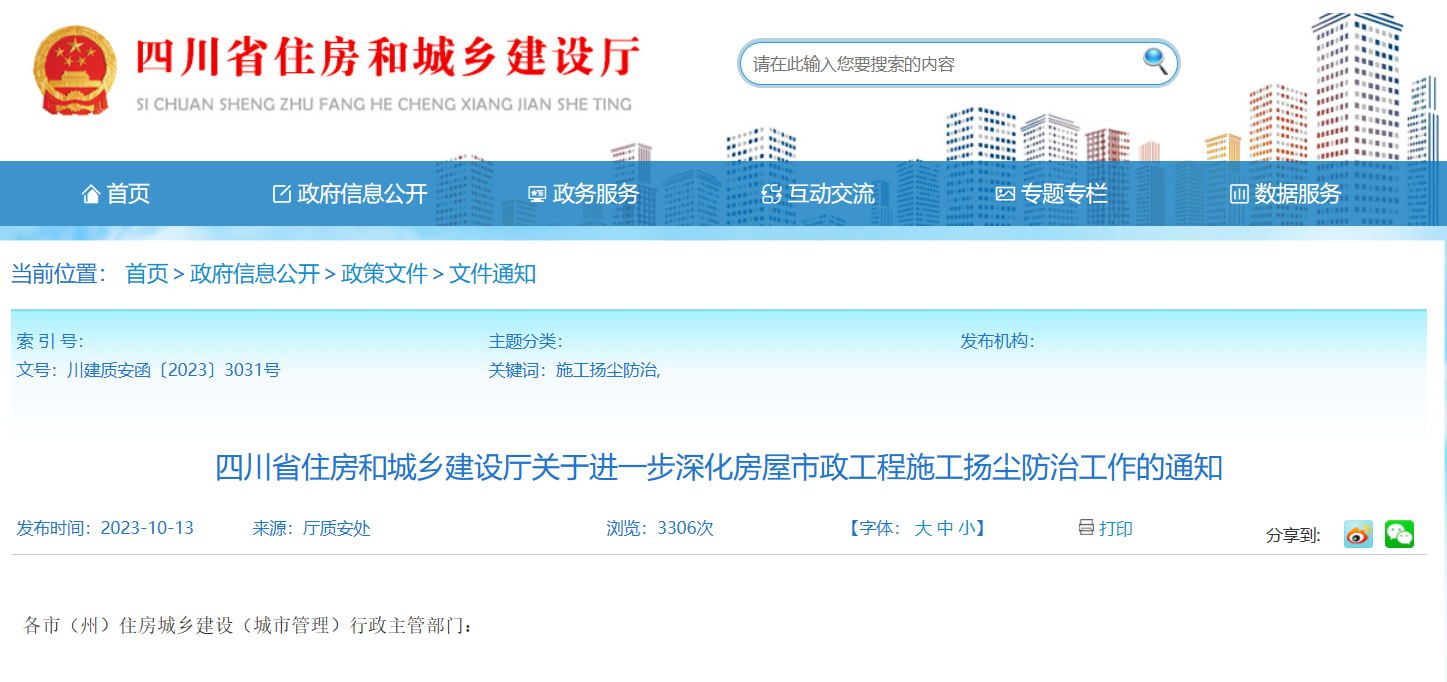1447x682 pixels.
Task: Select 小 font size option
Action: (x=964, y=529)
